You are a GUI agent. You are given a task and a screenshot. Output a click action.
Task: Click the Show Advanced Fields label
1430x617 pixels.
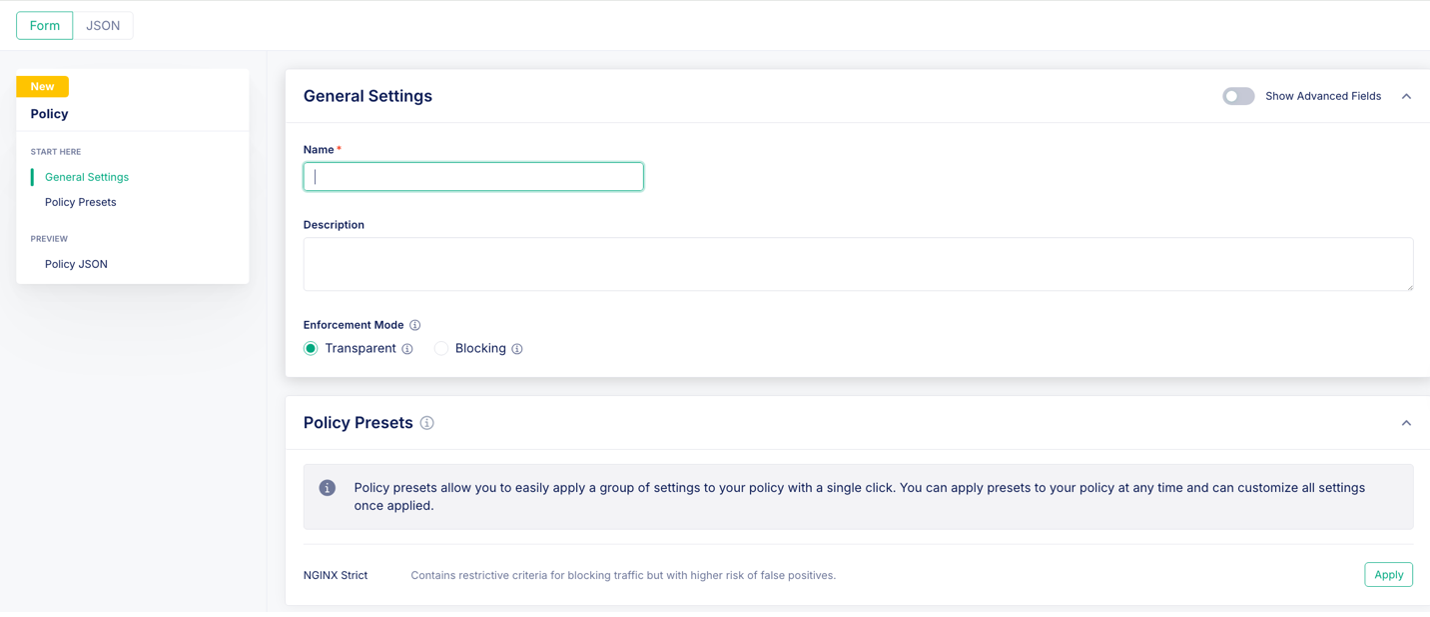(x=1323, y=96)
